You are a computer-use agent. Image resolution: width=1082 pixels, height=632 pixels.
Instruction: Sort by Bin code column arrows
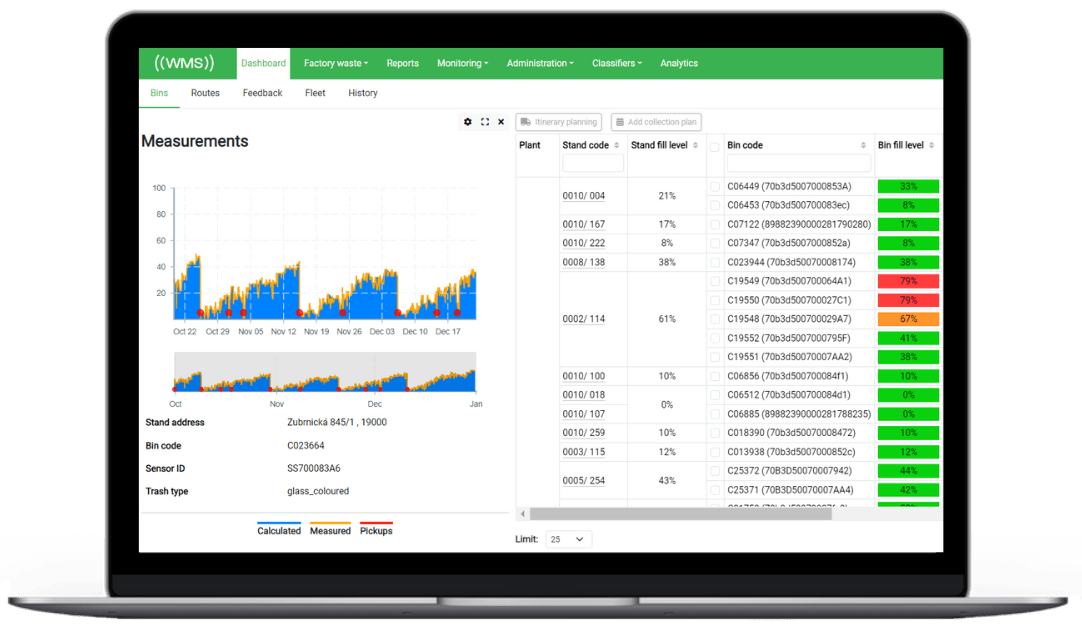(x=863, y=146)
